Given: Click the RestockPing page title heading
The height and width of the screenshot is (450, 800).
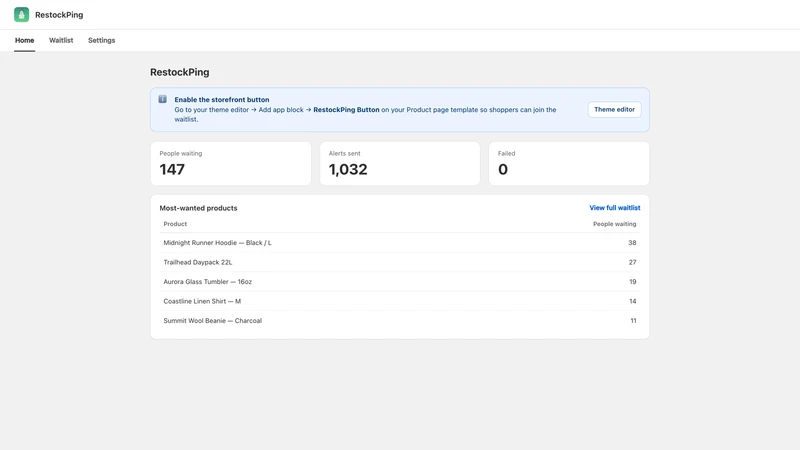Looking at the screenshot, I should point(180,72).
